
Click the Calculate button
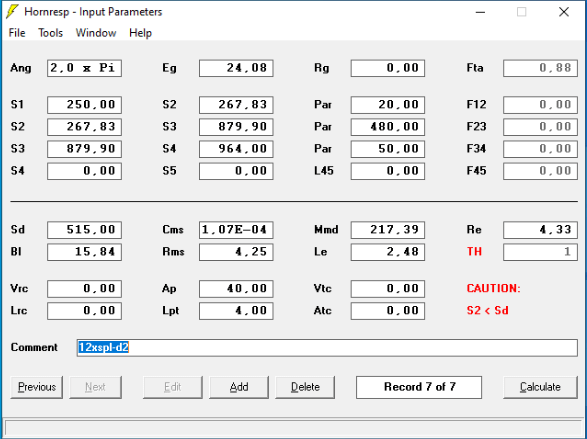540,387
